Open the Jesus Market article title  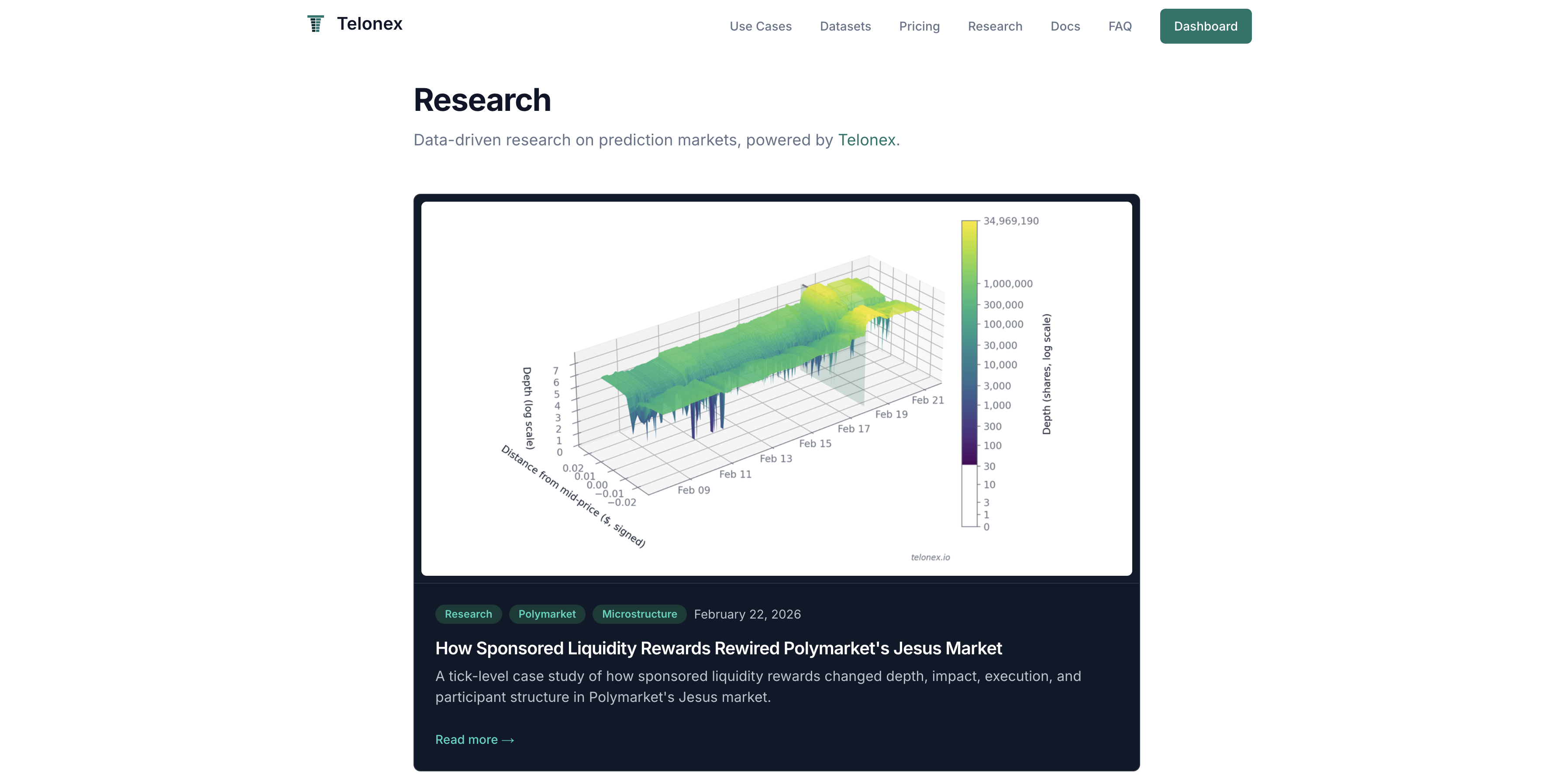point(718,648)
